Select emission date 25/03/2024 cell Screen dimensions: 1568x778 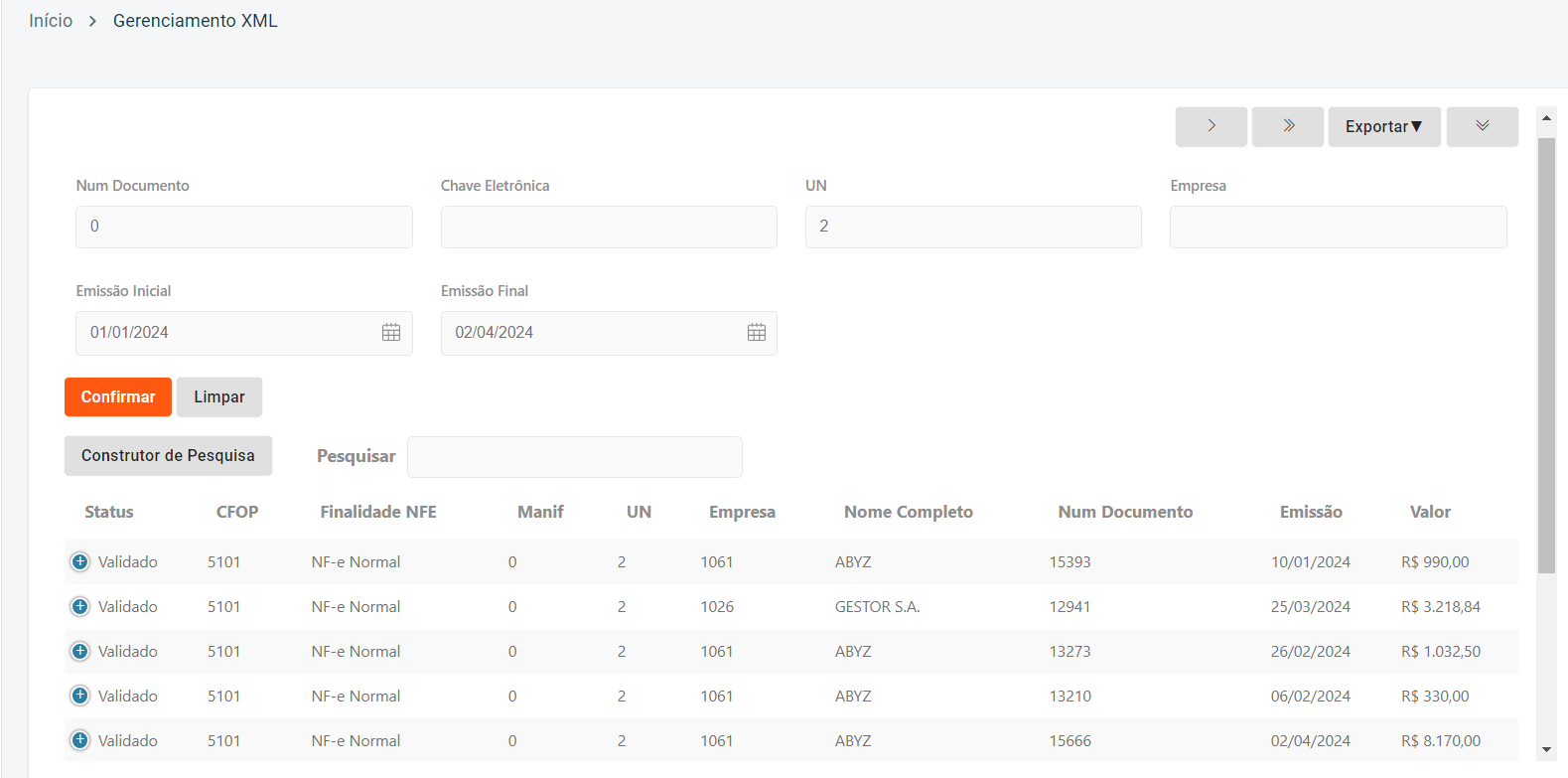pyautogui.click(x=1311, y=607)
